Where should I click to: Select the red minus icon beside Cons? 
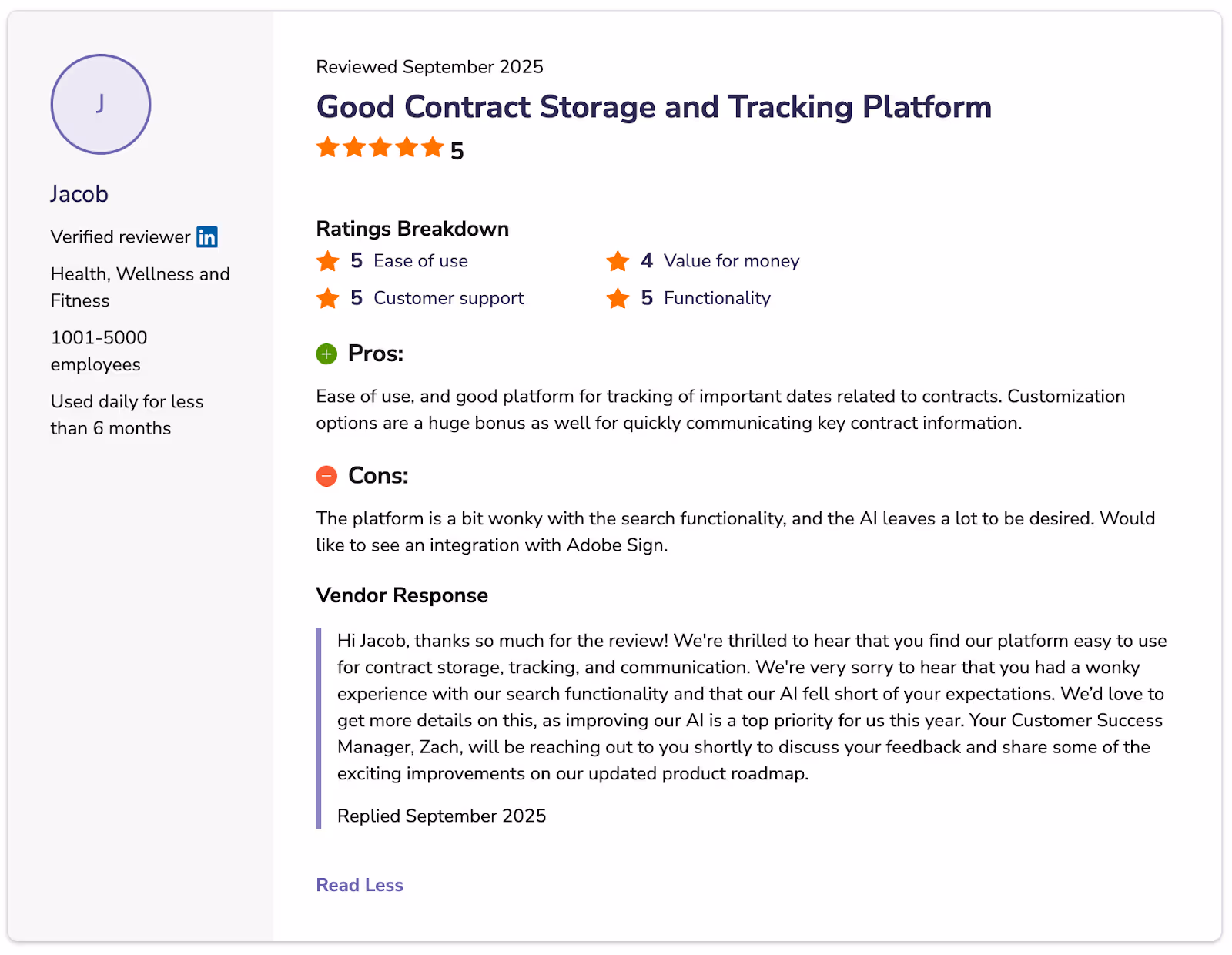tap(326, 476)
